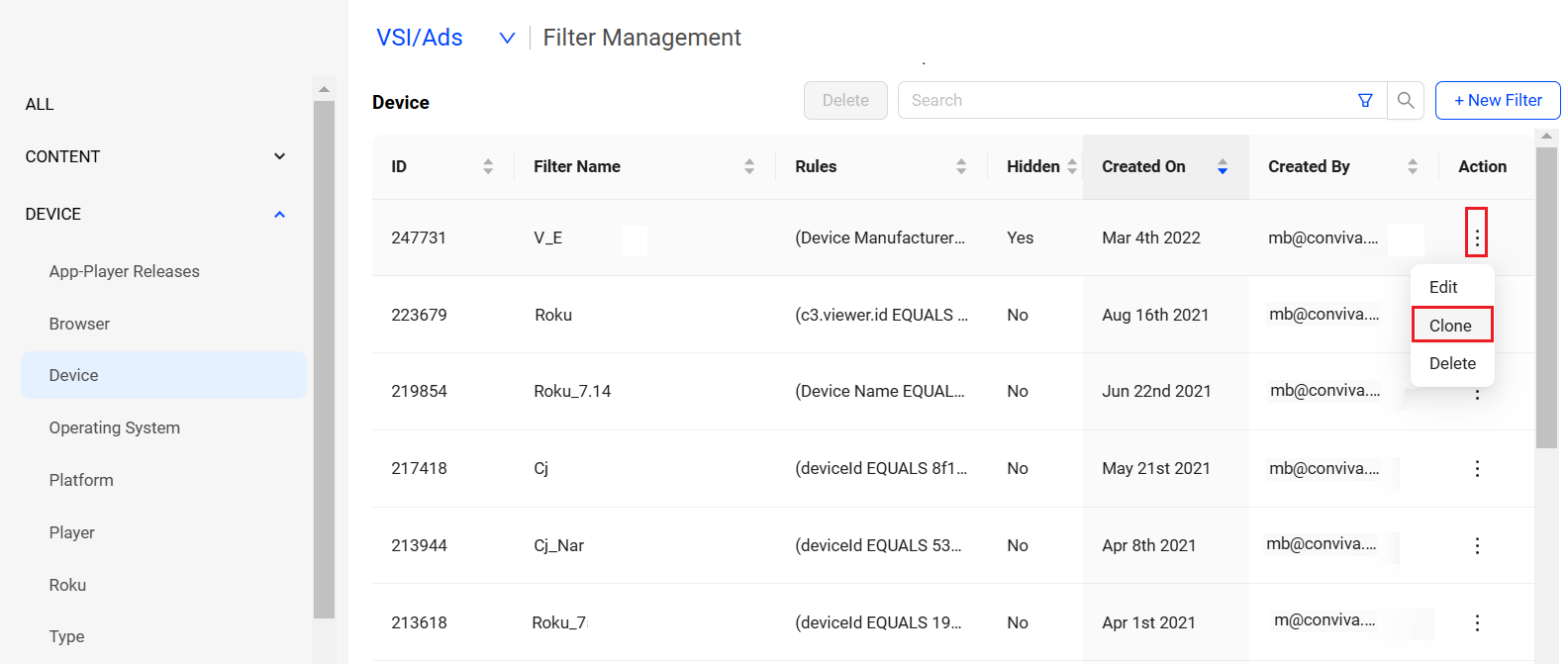This screenshot has width=1568, height=664.
Task: Click the disabled Delete button
Action: [x=845, y=100]
